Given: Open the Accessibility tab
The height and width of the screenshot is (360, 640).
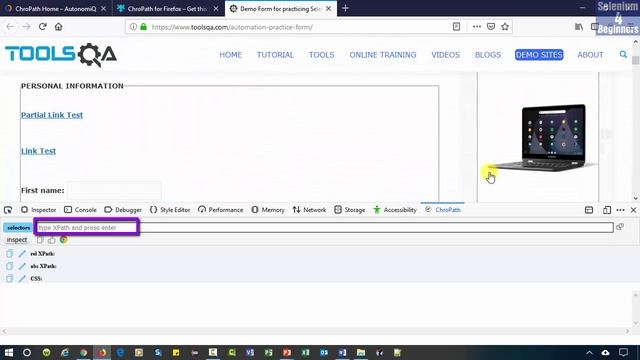Looking at the screenshot, I should coord(395,210).
